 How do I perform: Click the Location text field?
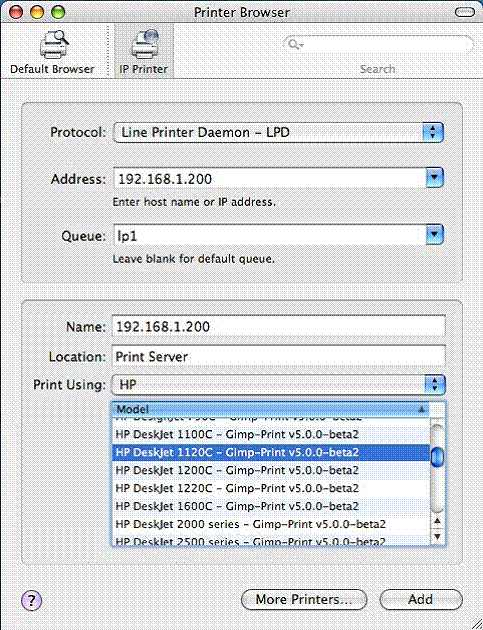278,356
